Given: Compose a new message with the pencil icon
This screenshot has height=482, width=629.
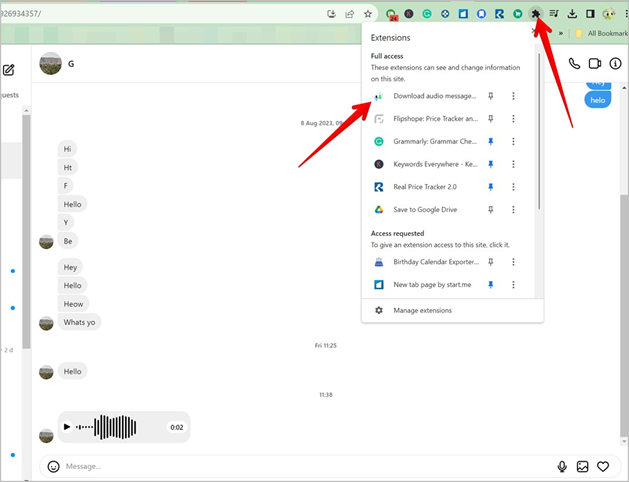Looking at the screenshot, I should [x=8, y=70].
